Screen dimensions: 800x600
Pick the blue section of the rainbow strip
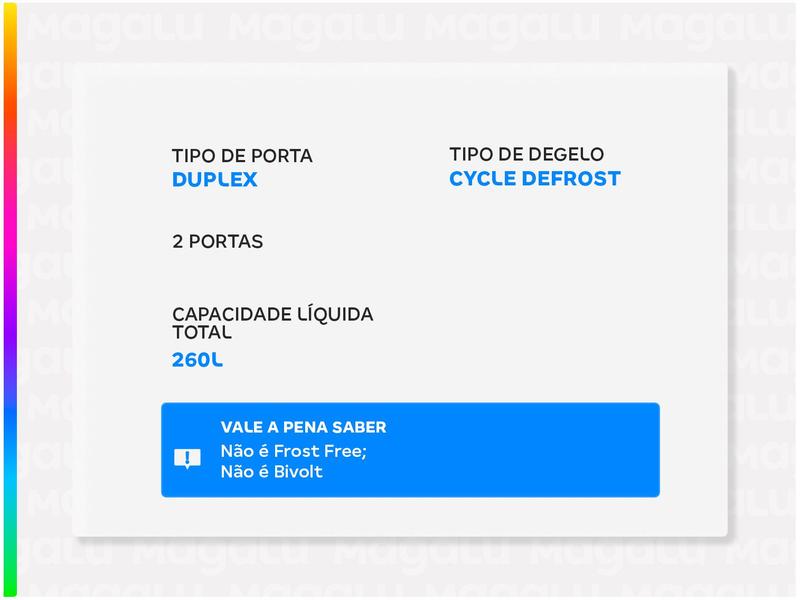[x=9, y=420]
